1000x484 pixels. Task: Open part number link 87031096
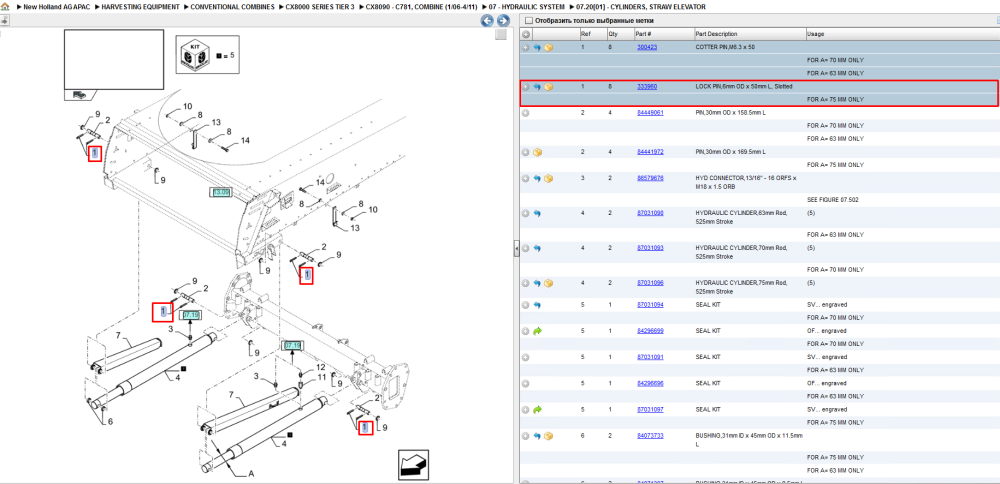[x=650, y=283]
